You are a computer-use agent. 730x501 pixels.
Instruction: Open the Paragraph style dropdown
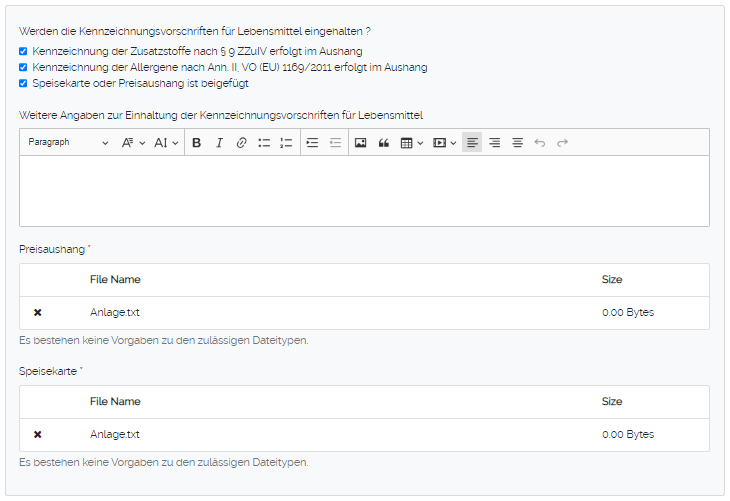(x=68, y=143)
